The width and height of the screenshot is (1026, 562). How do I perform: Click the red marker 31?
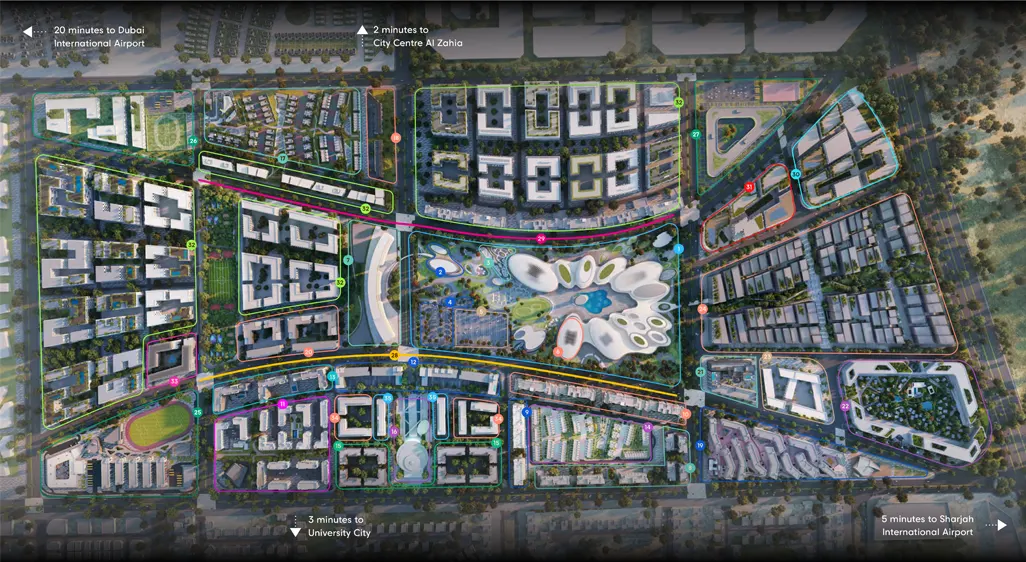point(748,187)
